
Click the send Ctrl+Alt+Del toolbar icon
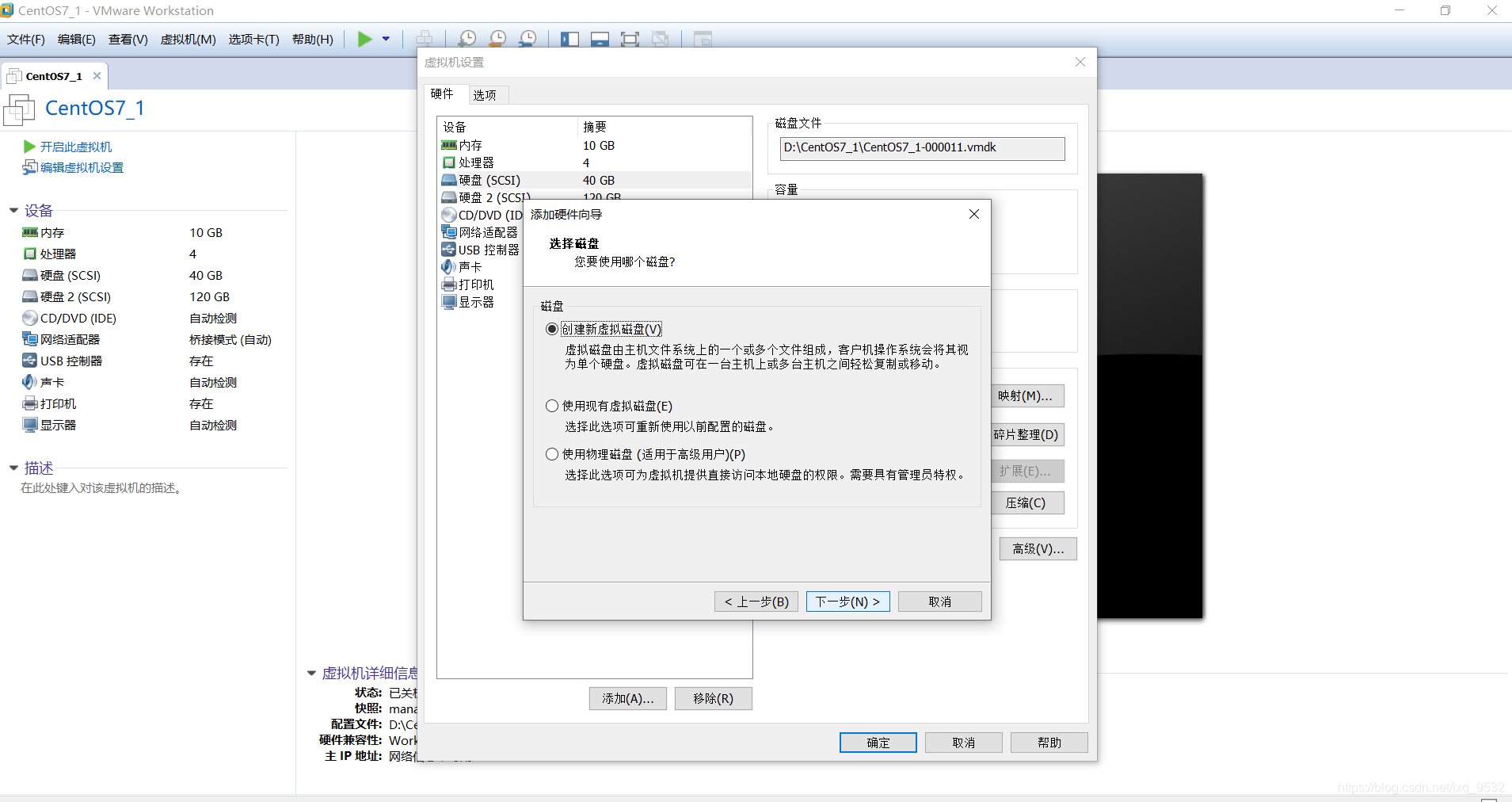coord(425,39)
